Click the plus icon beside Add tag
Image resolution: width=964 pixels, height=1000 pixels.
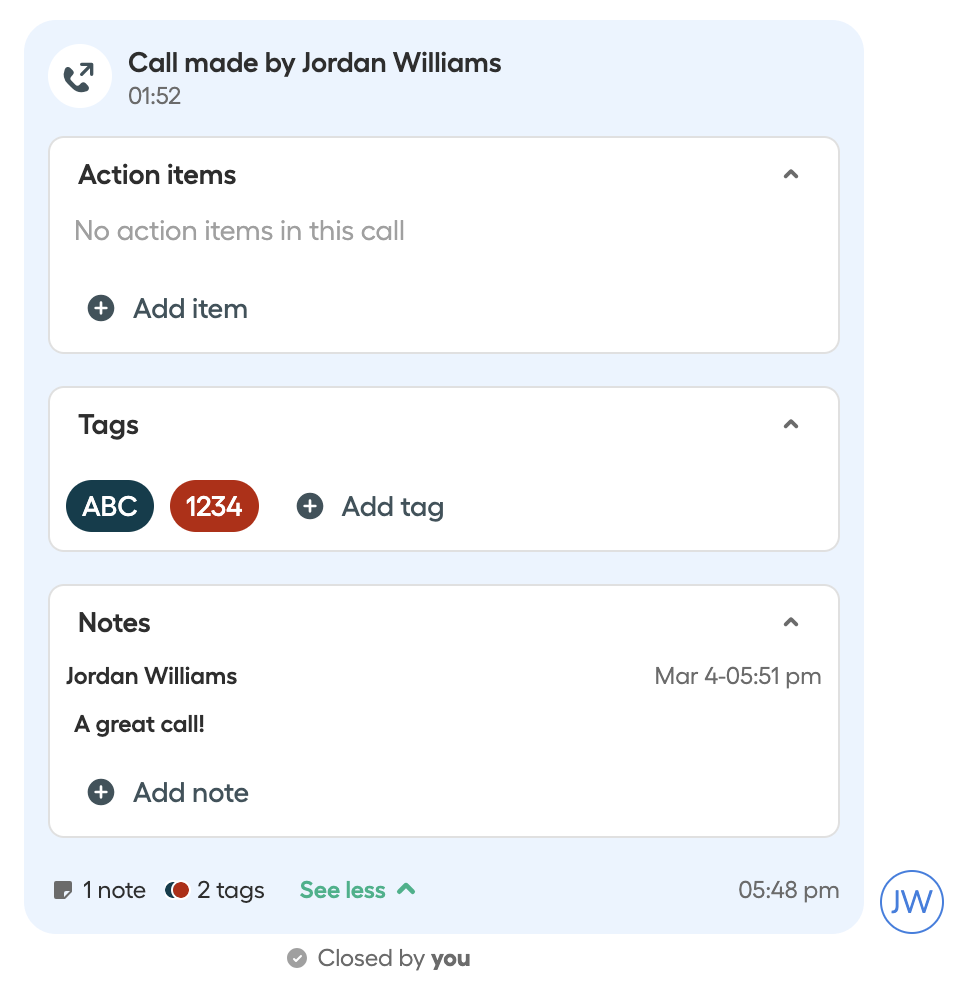click(310, 506)
